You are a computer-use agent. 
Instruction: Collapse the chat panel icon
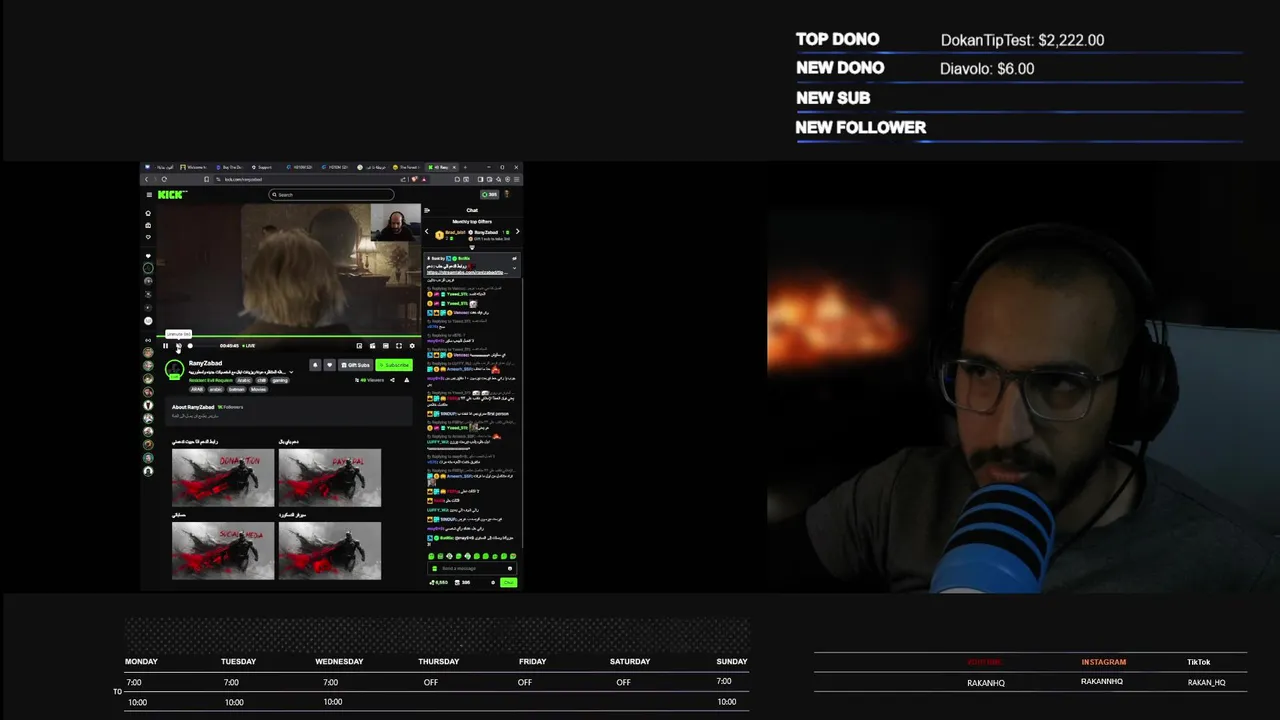427,210
